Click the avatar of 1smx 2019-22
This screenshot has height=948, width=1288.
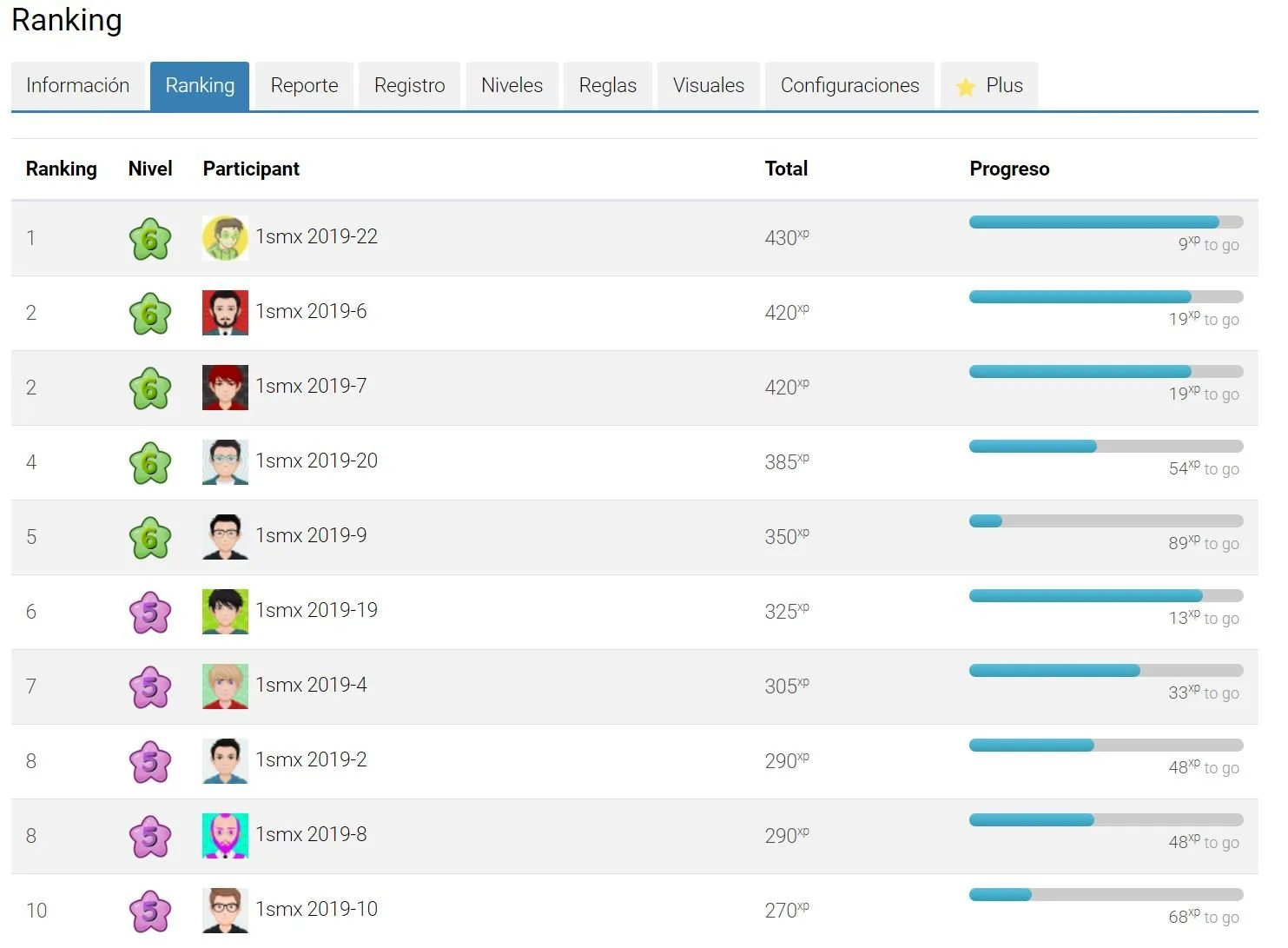coord(225,238)
